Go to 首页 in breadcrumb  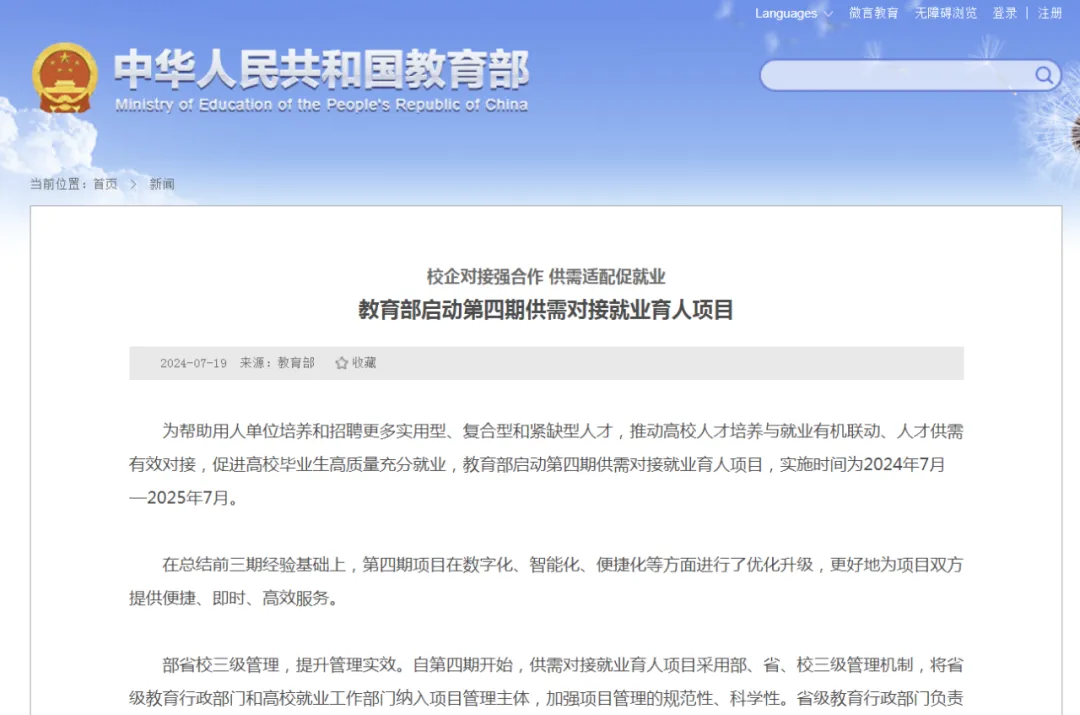[x=105, y=184]
